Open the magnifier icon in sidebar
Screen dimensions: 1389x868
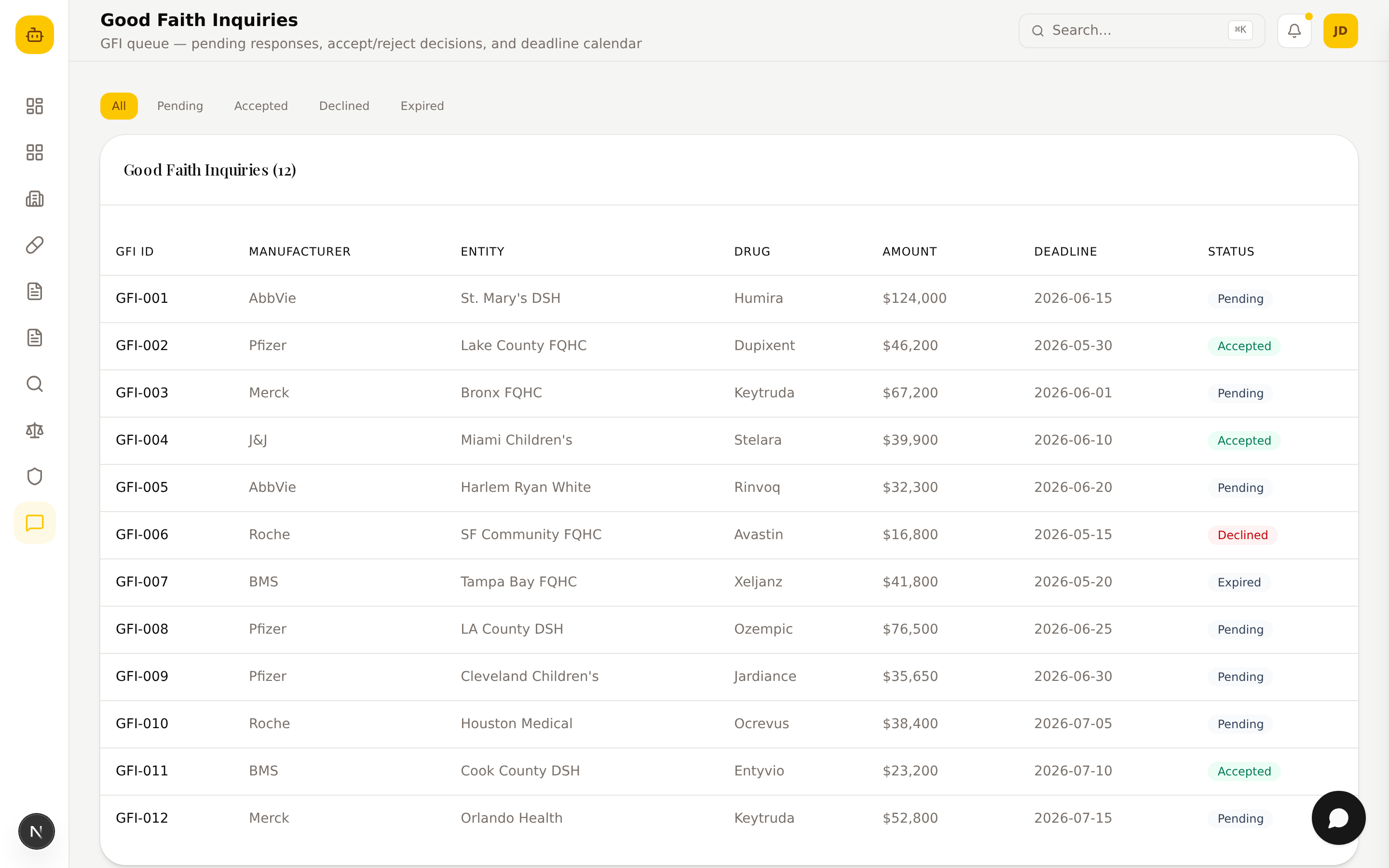click(x=34, y=383)
